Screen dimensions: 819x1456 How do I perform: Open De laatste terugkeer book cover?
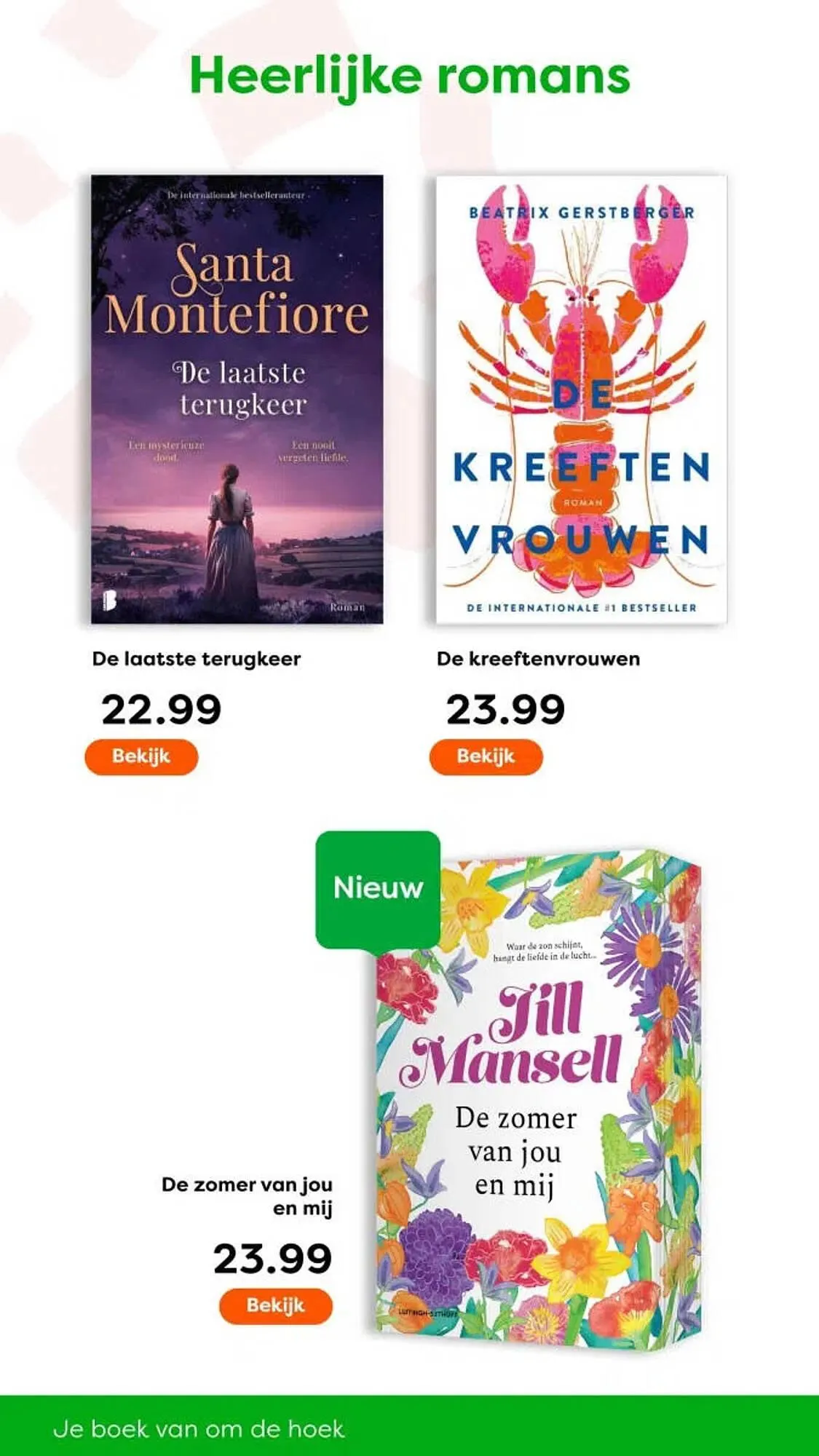click(237, 399)
